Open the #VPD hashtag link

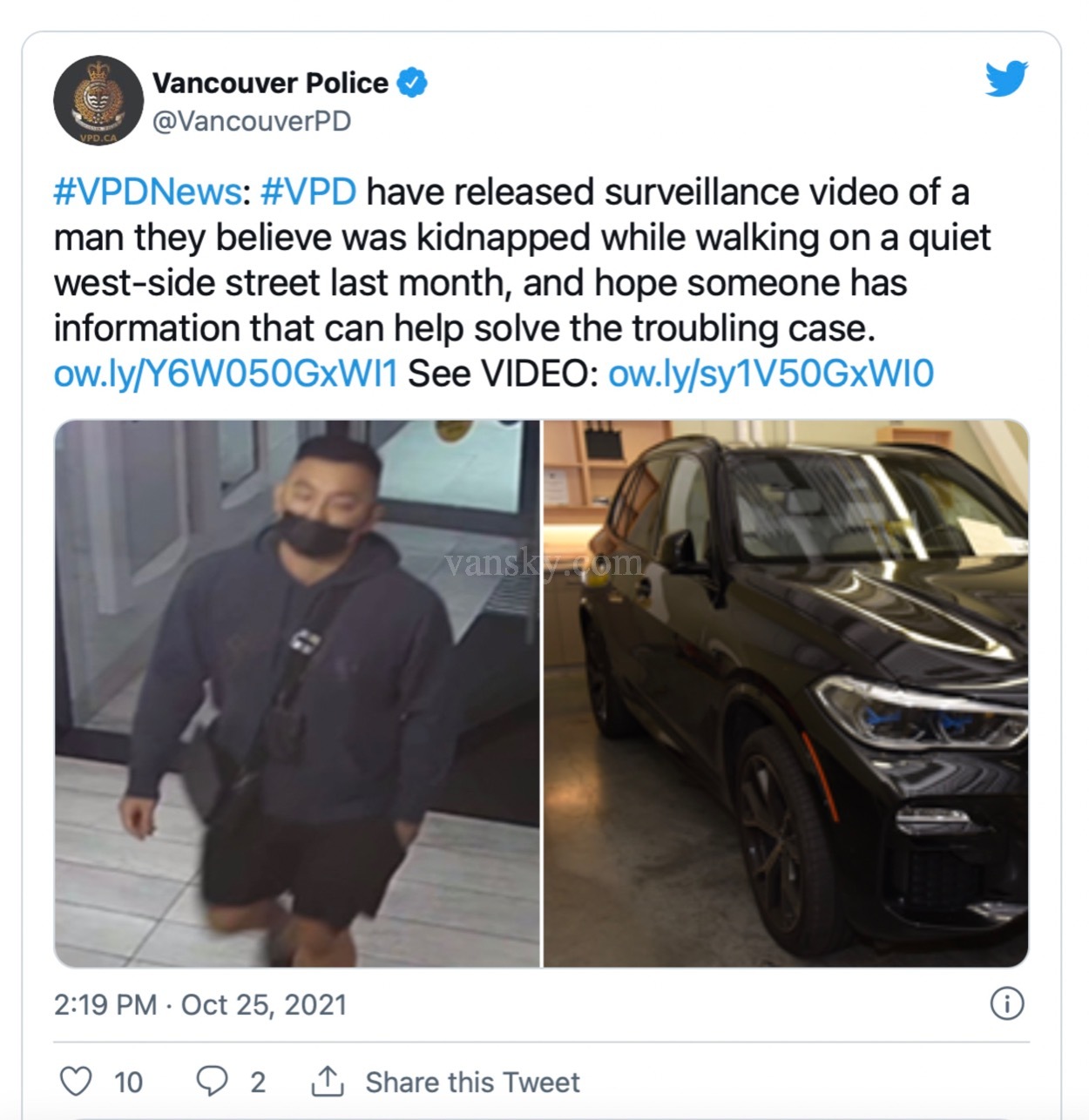308,192
